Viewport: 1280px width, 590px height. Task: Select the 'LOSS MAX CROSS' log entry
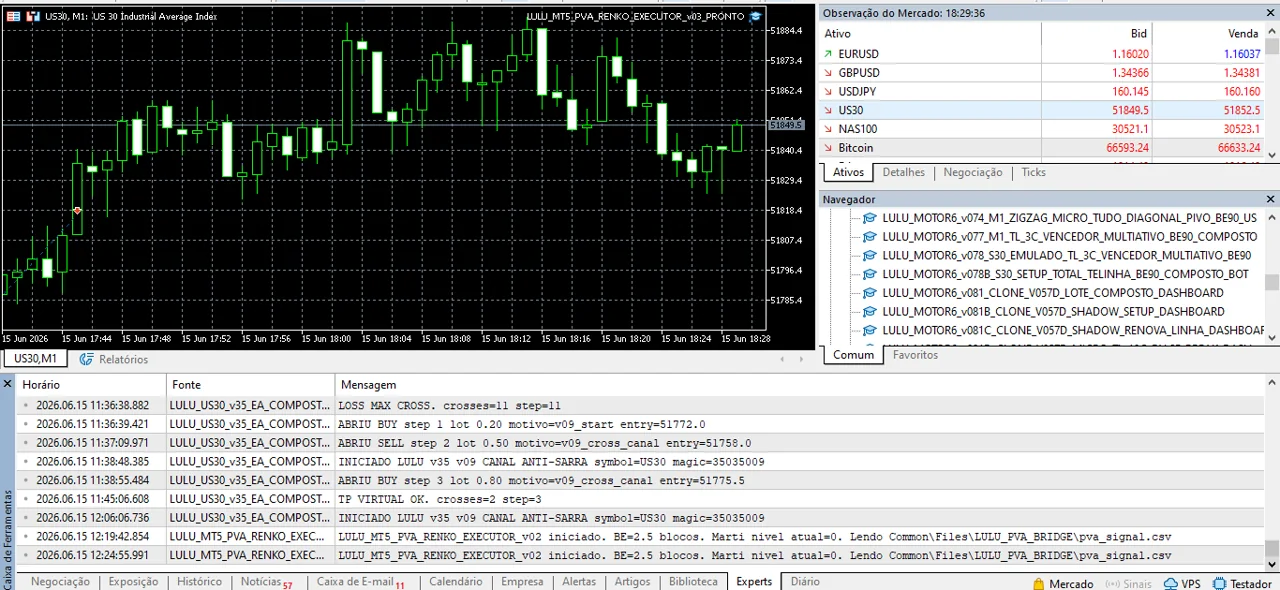pyautogui.click(x=640, y=406)
